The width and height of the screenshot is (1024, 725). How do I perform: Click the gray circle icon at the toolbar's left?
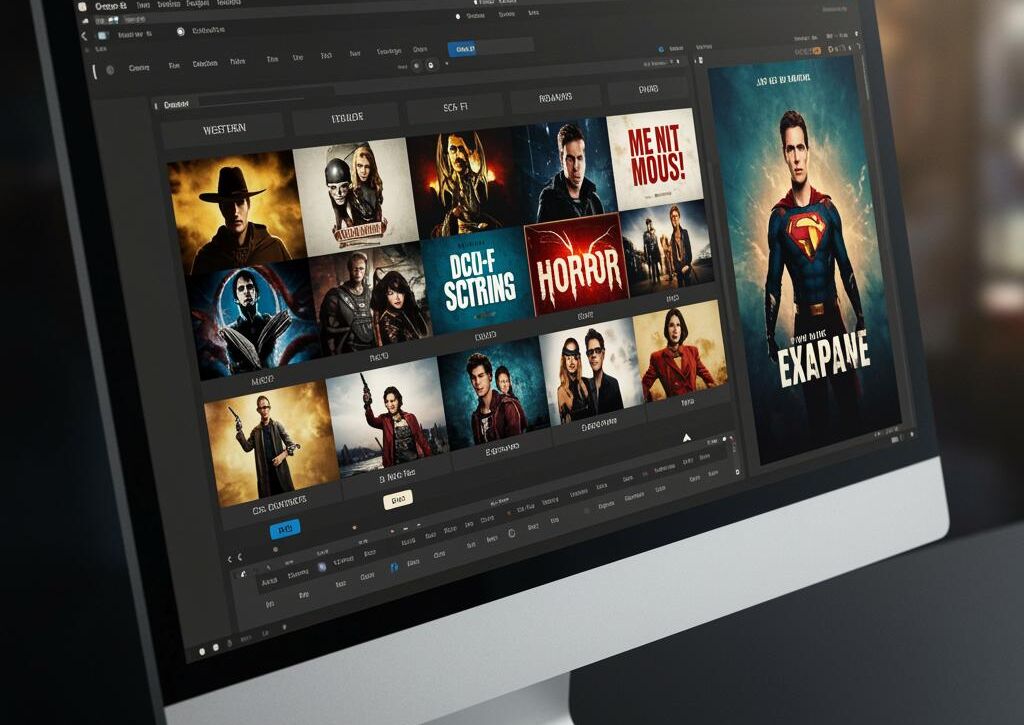pos(110,70)
